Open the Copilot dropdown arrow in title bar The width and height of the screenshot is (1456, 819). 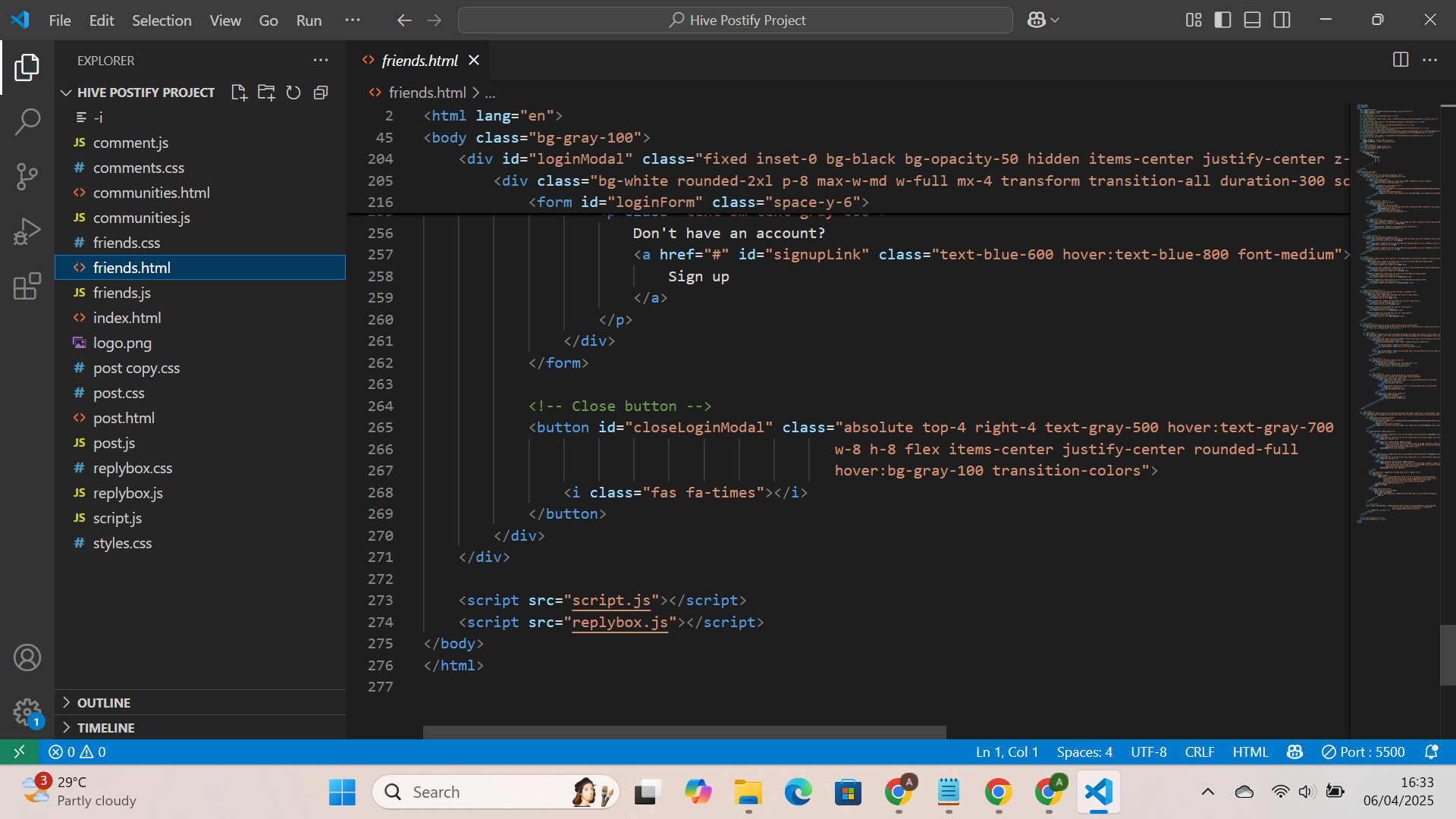click(x=1055, y=20)
